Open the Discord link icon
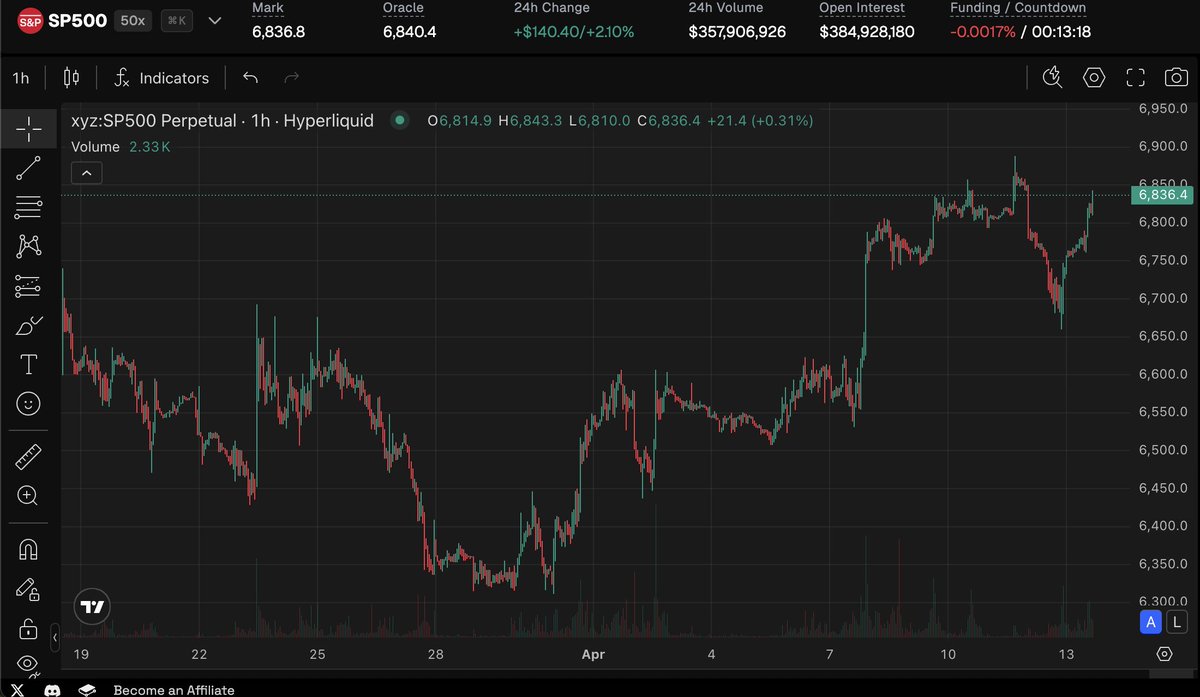Image resolution: width=1200 pixels, height=697 pixels. click(x=51, y=690)
